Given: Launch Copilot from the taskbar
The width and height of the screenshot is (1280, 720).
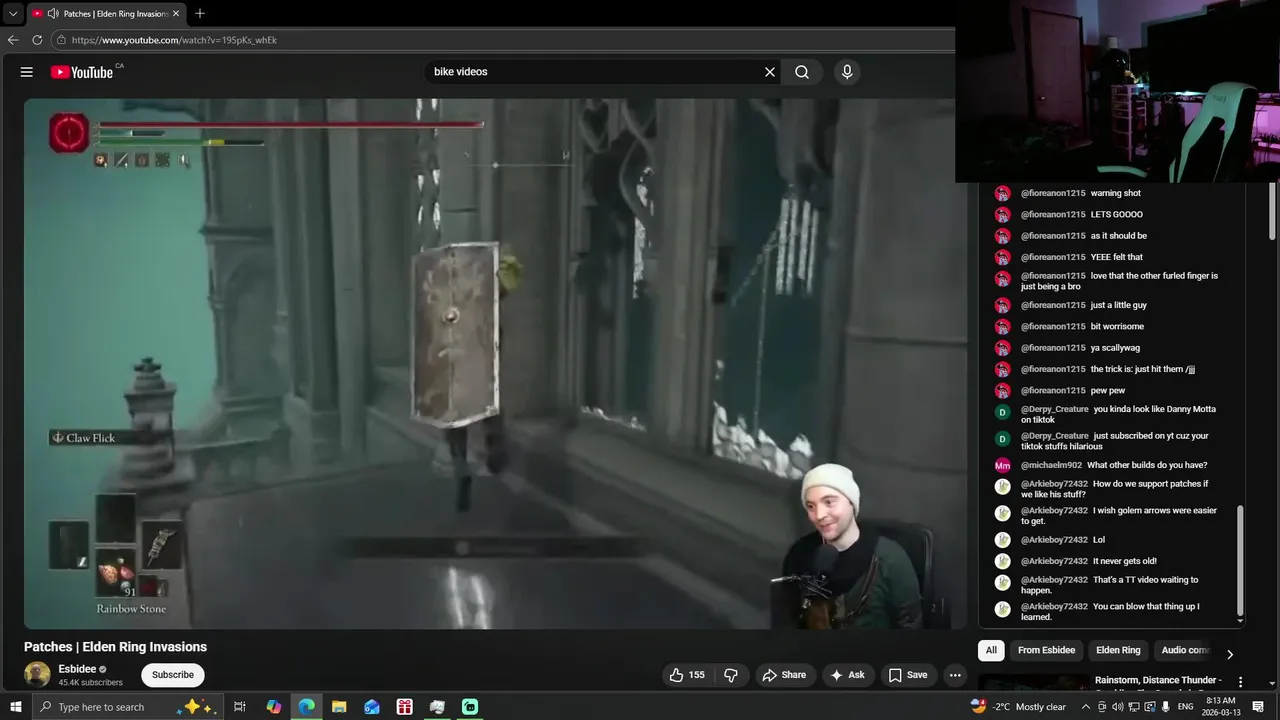Looking at the screenshot, I should (274, 707).
